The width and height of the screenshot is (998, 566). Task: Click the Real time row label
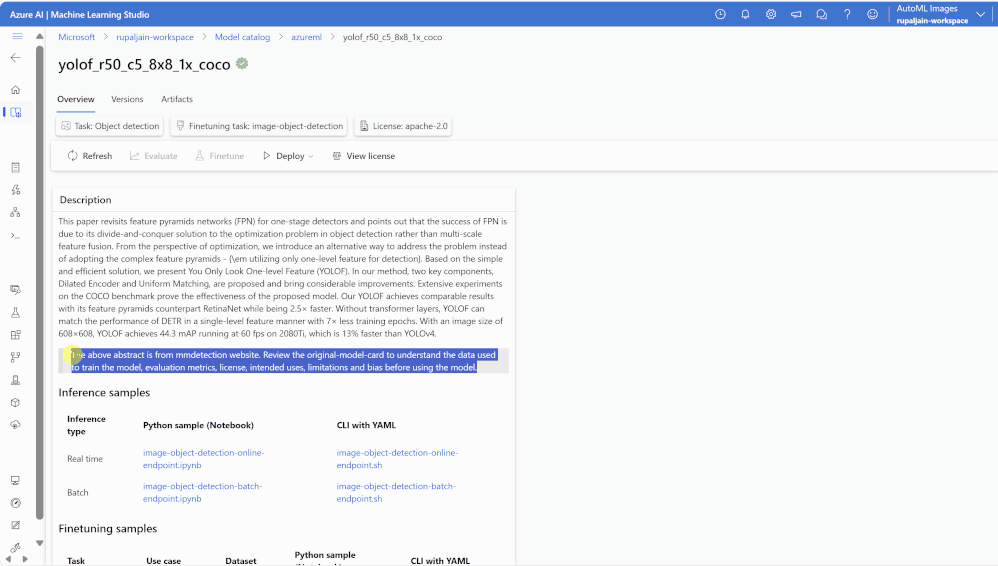pyautogui.click(x=85, y=459)
